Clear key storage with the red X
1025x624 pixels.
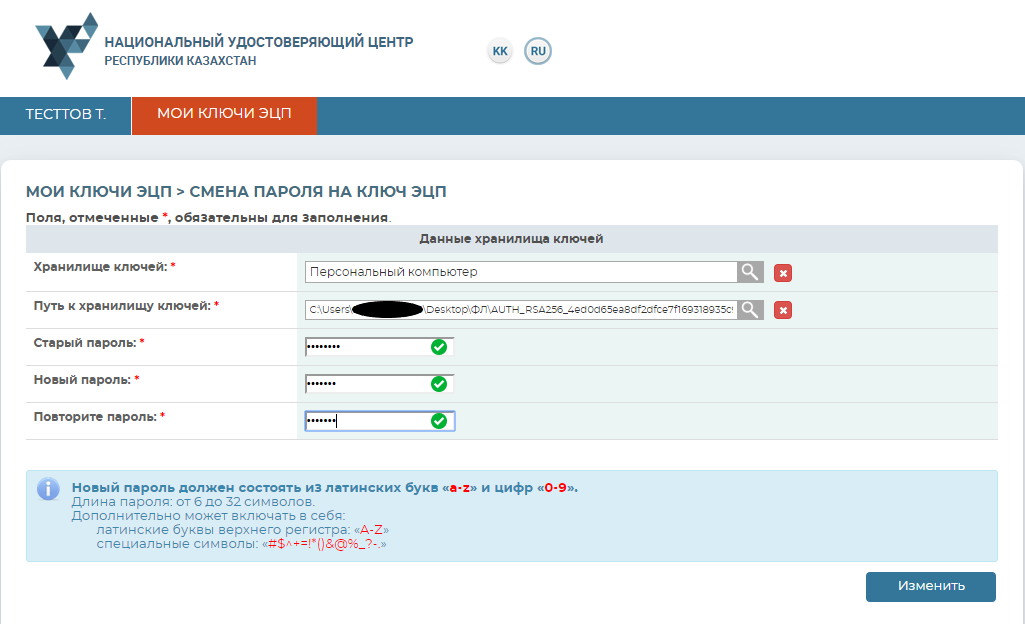coord(784,273)
